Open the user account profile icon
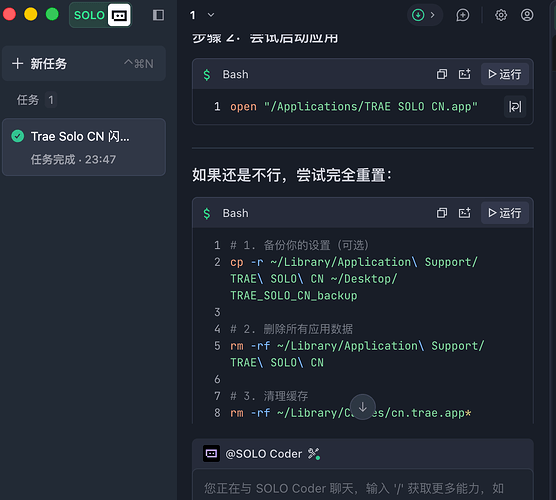Screen dimensions: 556x500 (527, 15)
